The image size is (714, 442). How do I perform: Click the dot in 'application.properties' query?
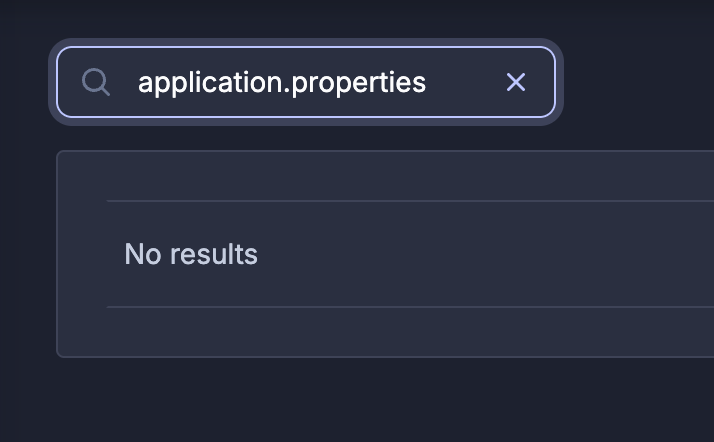(286, 91)
